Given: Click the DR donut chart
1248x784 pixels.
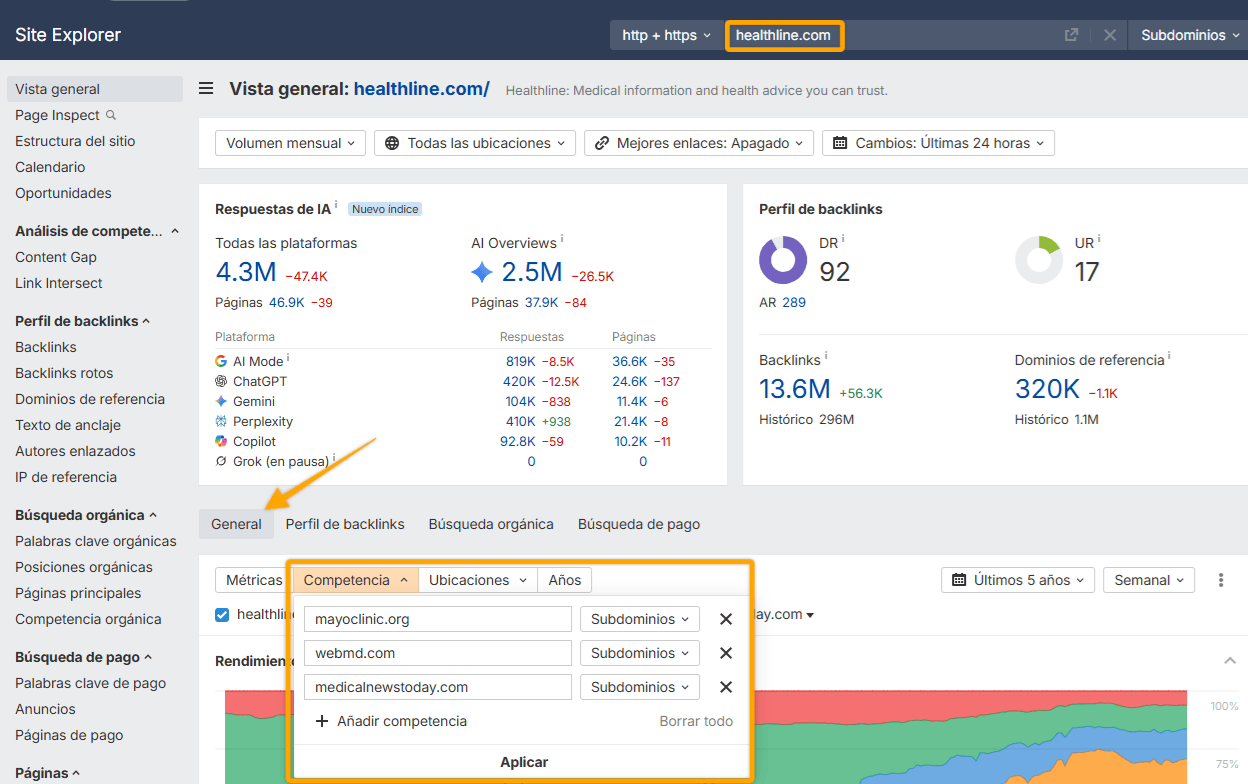Looking at the screenshot, I should point(783,260).
